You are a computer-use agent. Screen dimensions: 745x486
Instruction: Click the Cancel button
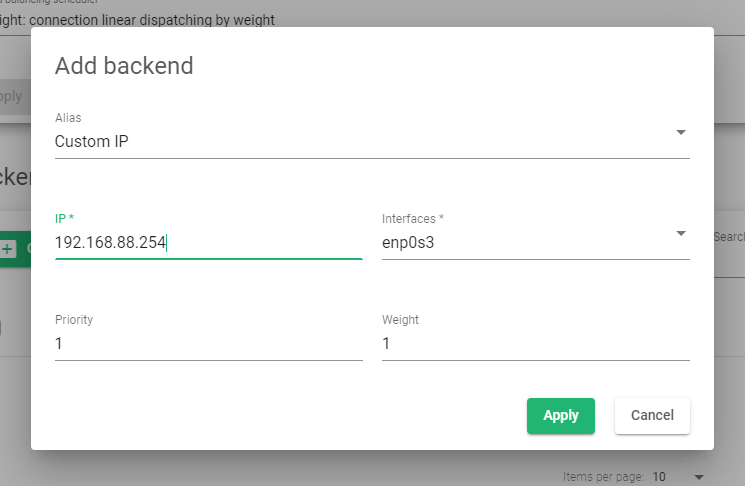(x=652, y=416)
